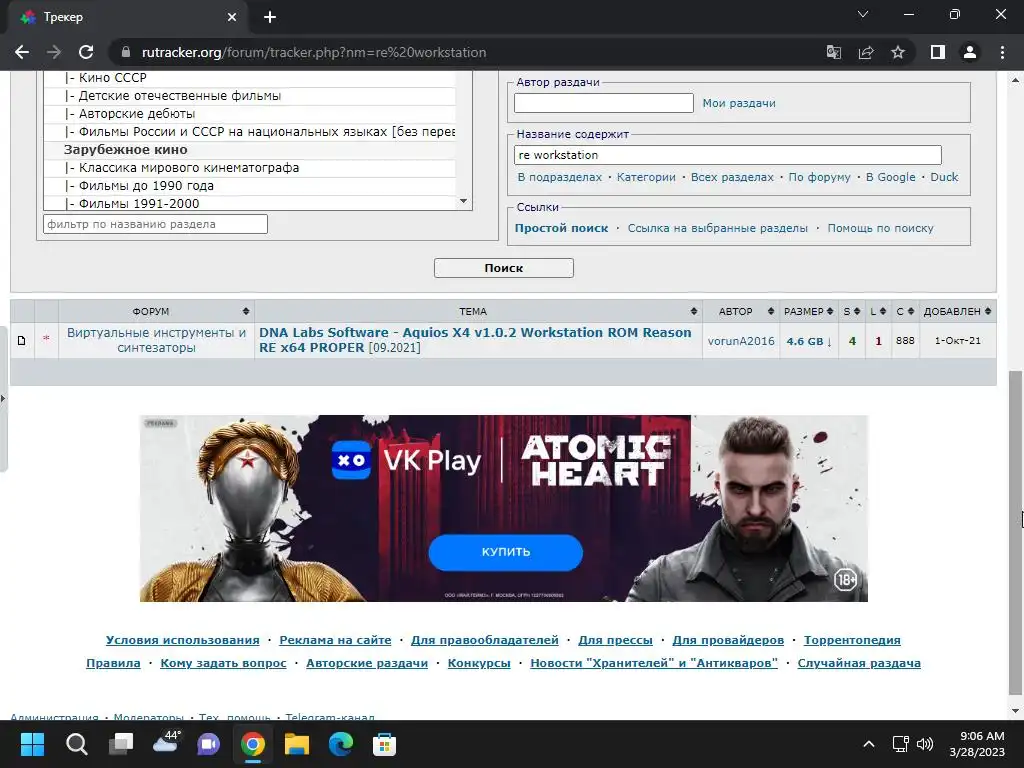Search В подразделах link
This screenshot has height=768, width=1024.
tap(560, 177)
